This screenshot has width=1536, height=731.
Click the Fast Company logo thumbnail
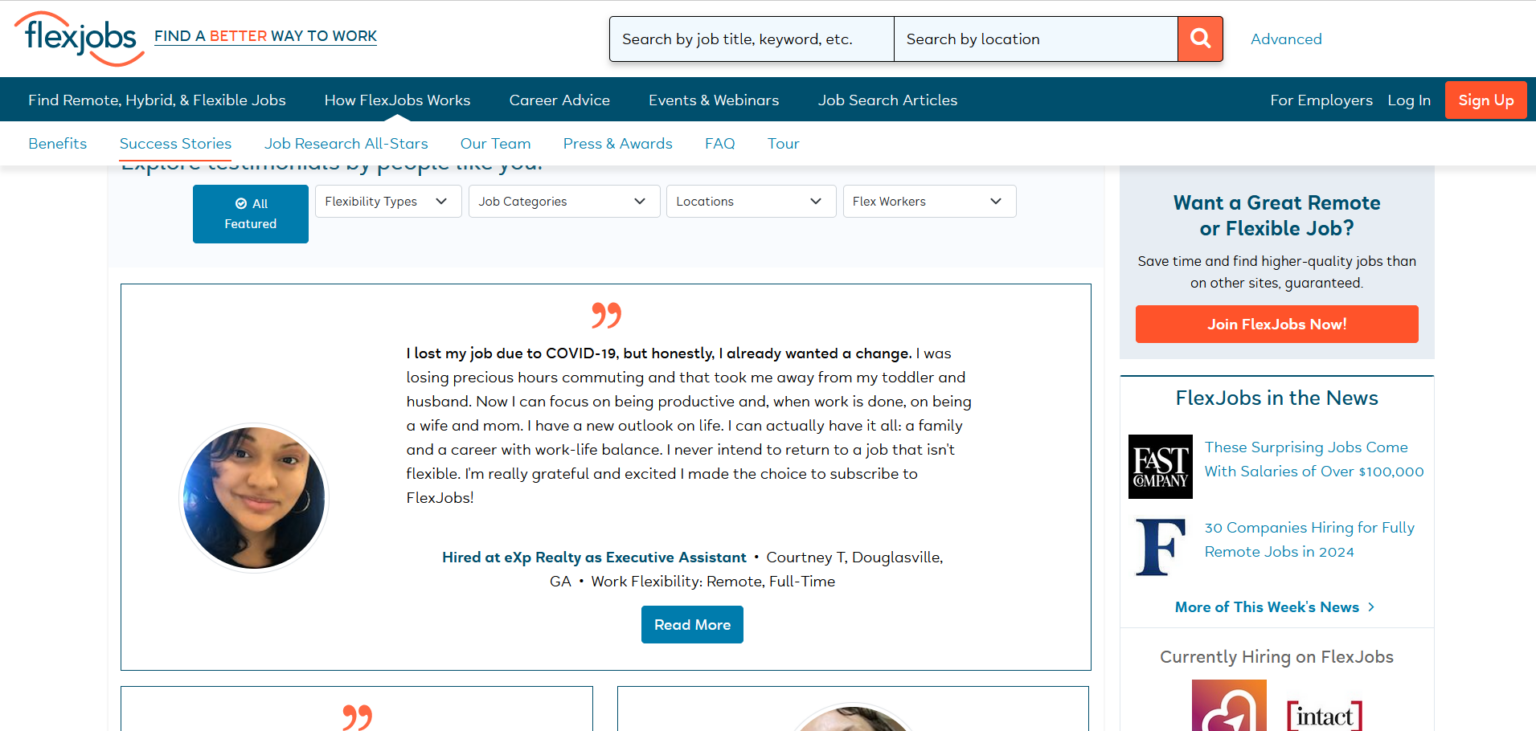click(x=1160, y=466)
